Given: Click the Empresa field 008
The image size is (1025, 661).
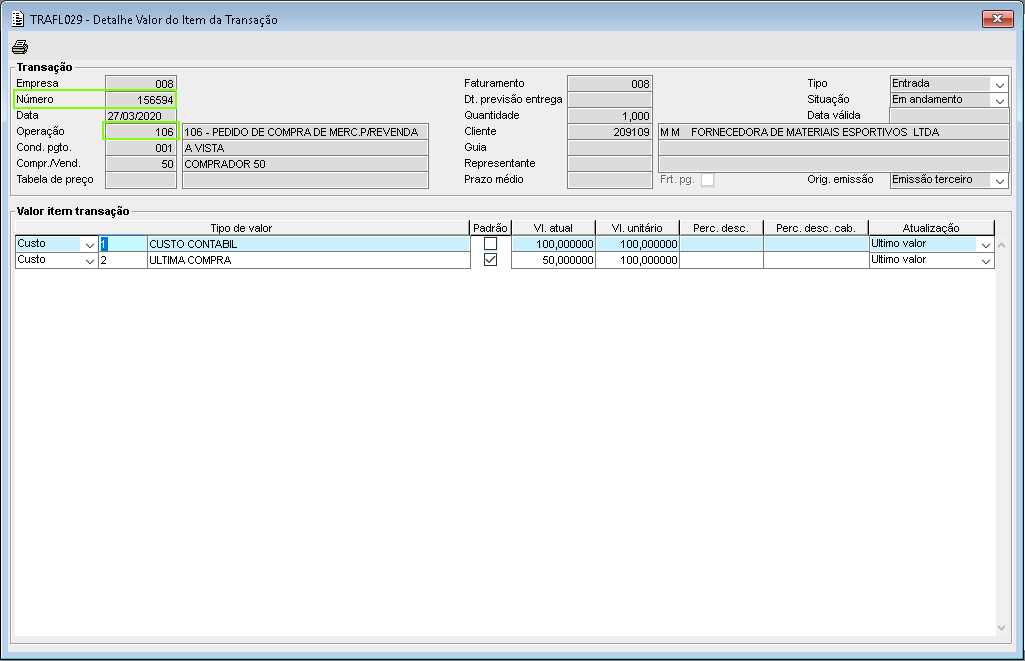Looking at the screenshot, I should (141, 84).
